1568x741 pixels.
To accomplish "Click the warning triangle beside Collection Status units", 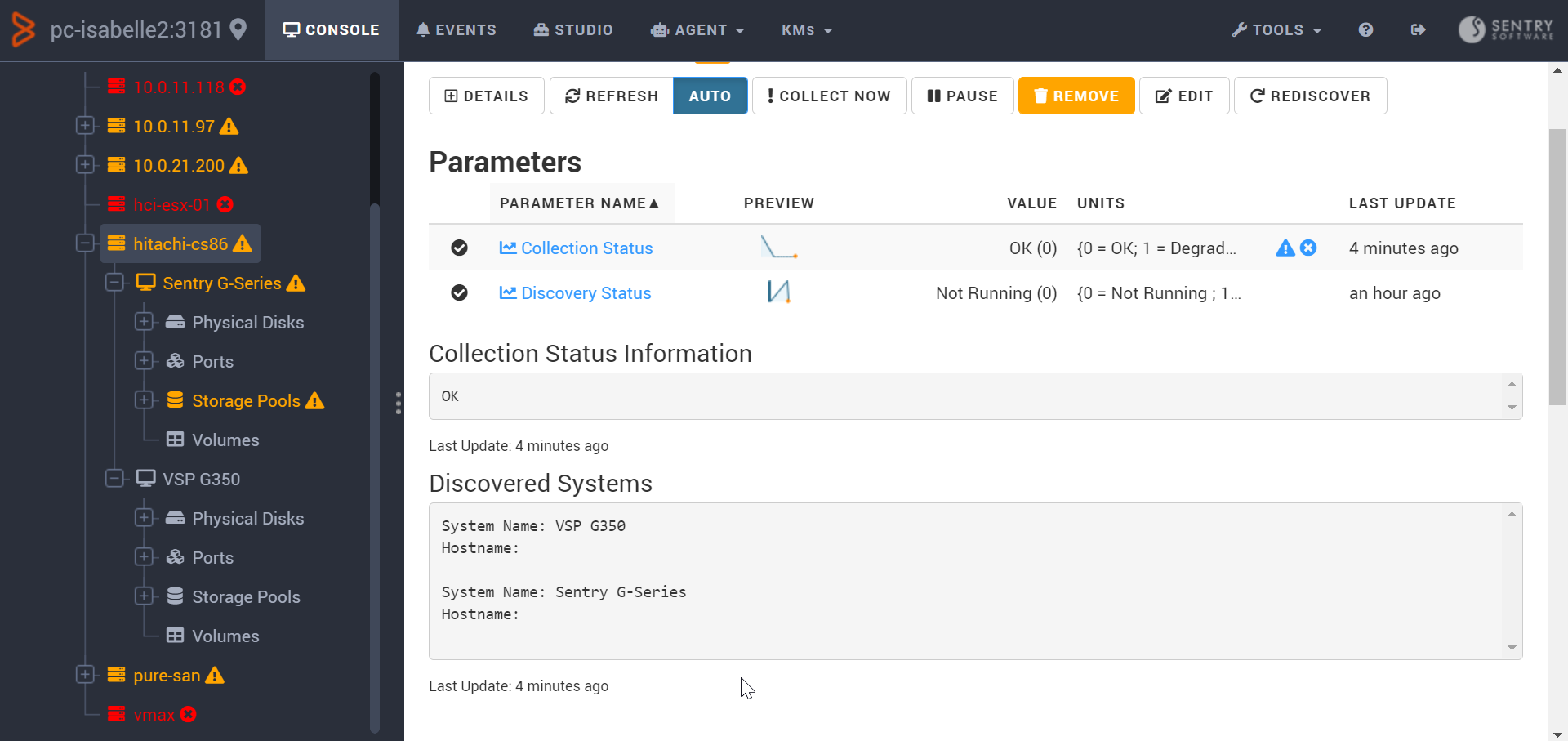I will (x=1286, y=248).
